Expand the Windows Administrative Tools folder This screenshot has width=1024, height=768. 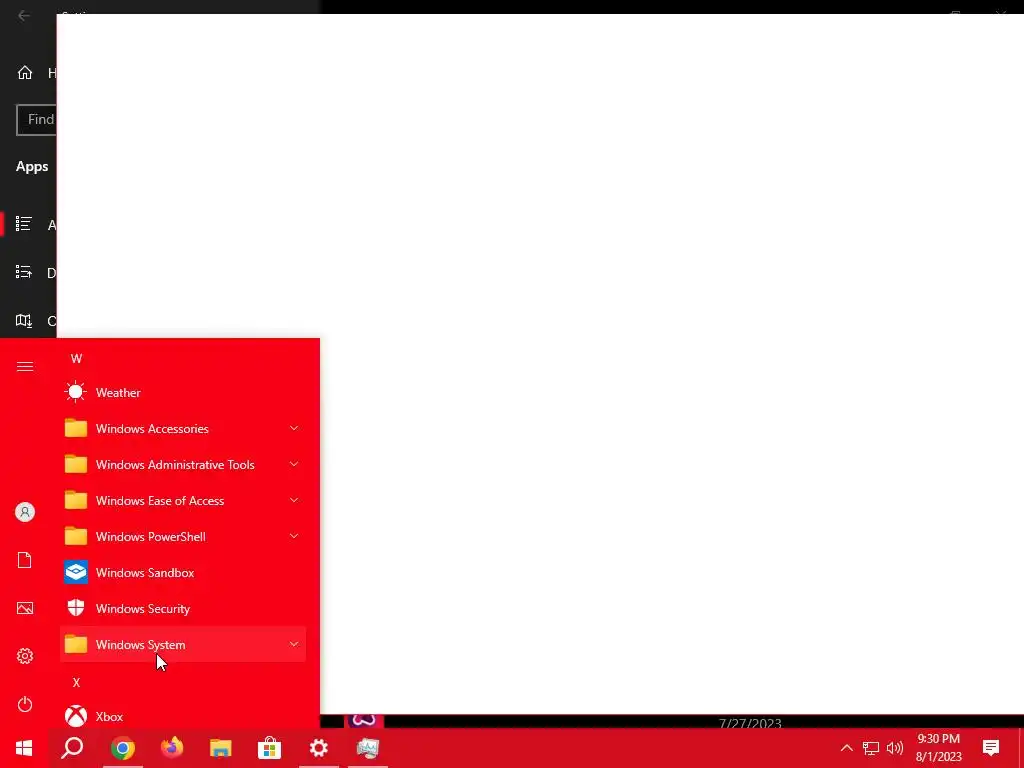coord(183,464)
